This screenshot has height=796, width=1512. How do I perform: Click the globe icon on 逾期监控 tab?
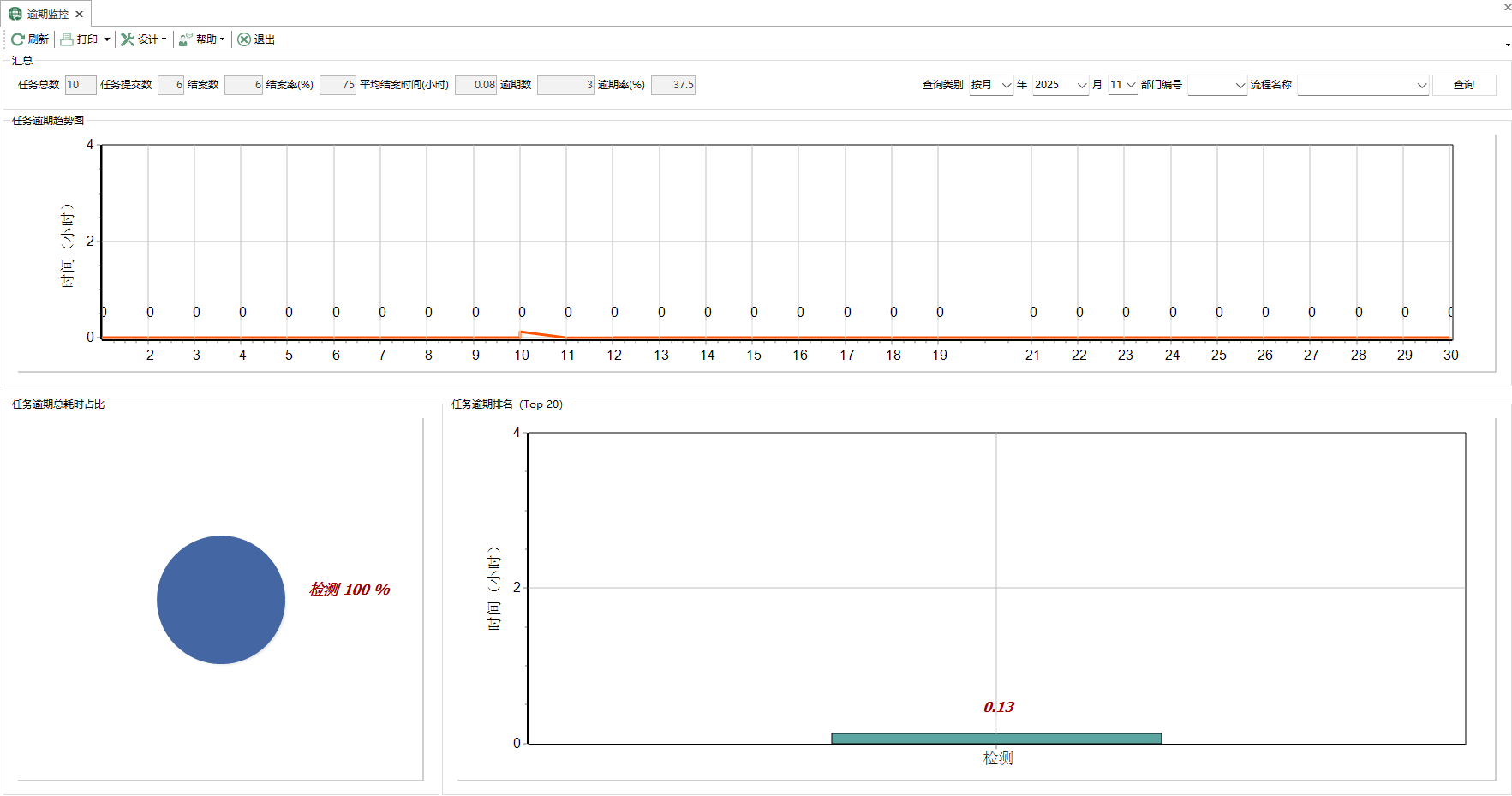coord(15,14)
